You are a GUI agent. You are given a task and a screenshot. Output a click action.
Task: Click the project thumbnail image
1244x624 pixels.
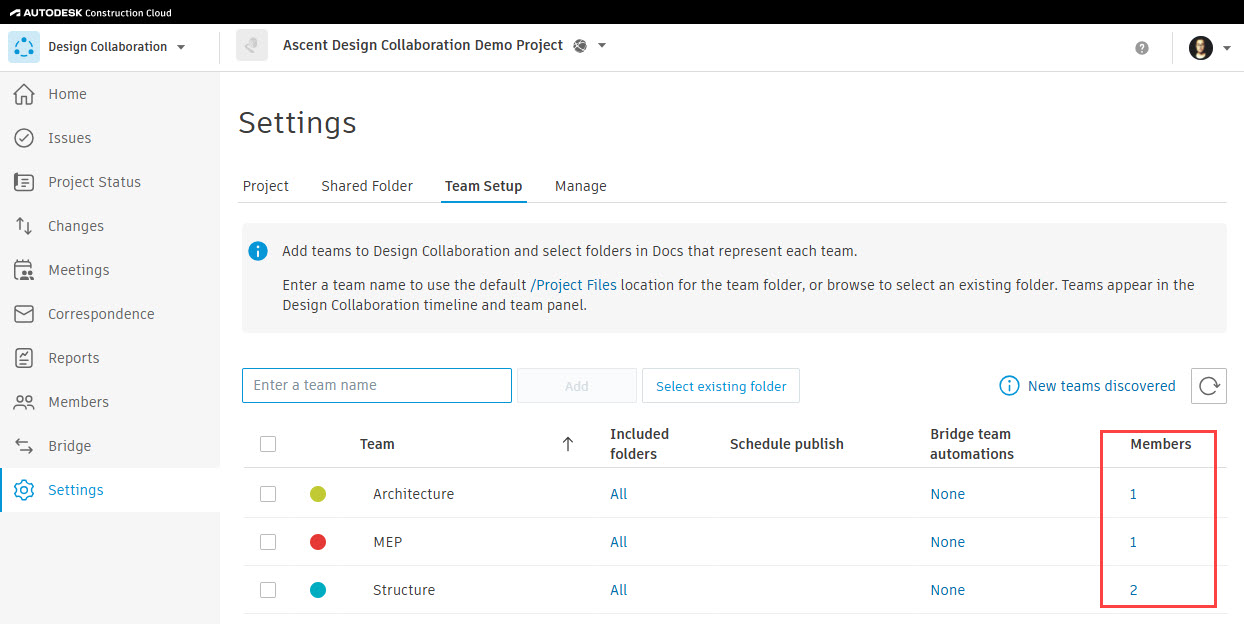252,45
